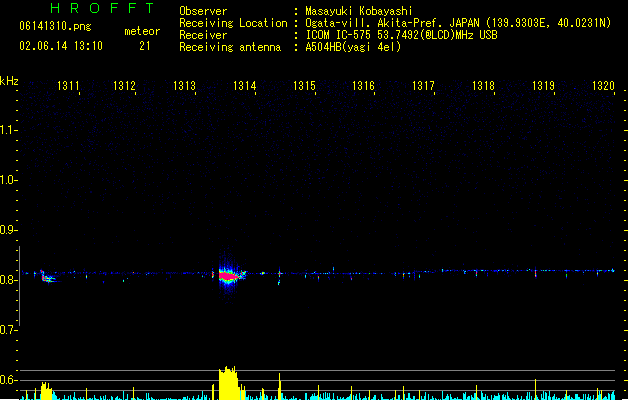Select the meteor count value 21

[145, 46]
